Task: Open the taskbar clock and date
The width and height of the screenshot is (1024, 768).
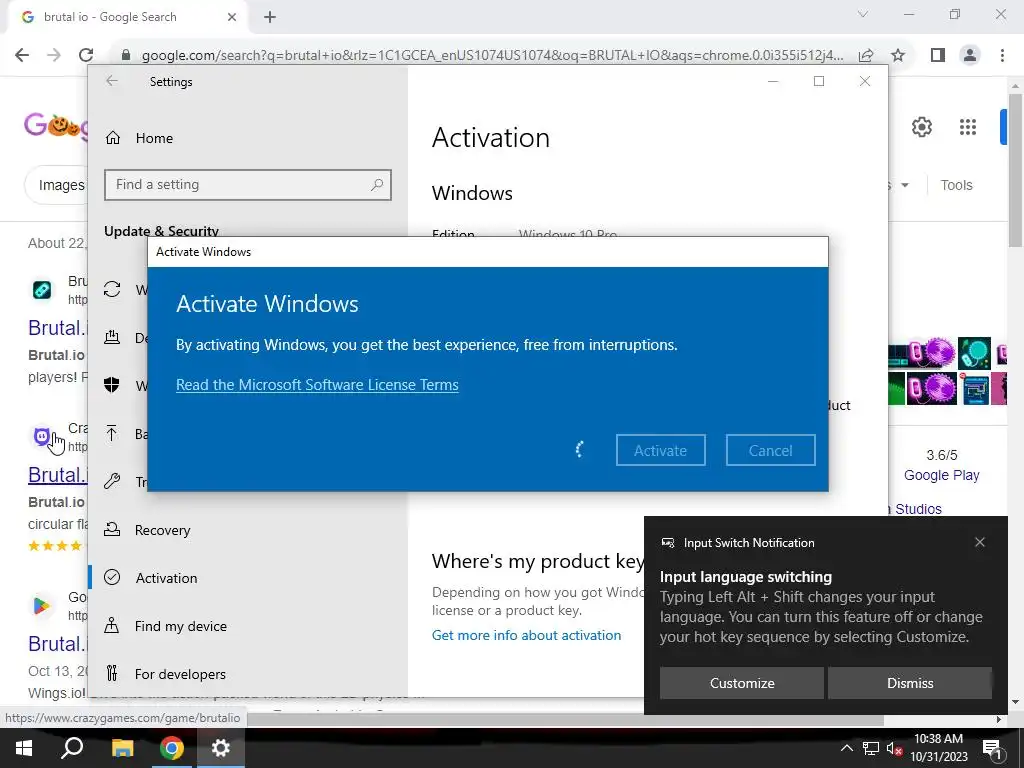Action: 938,748
